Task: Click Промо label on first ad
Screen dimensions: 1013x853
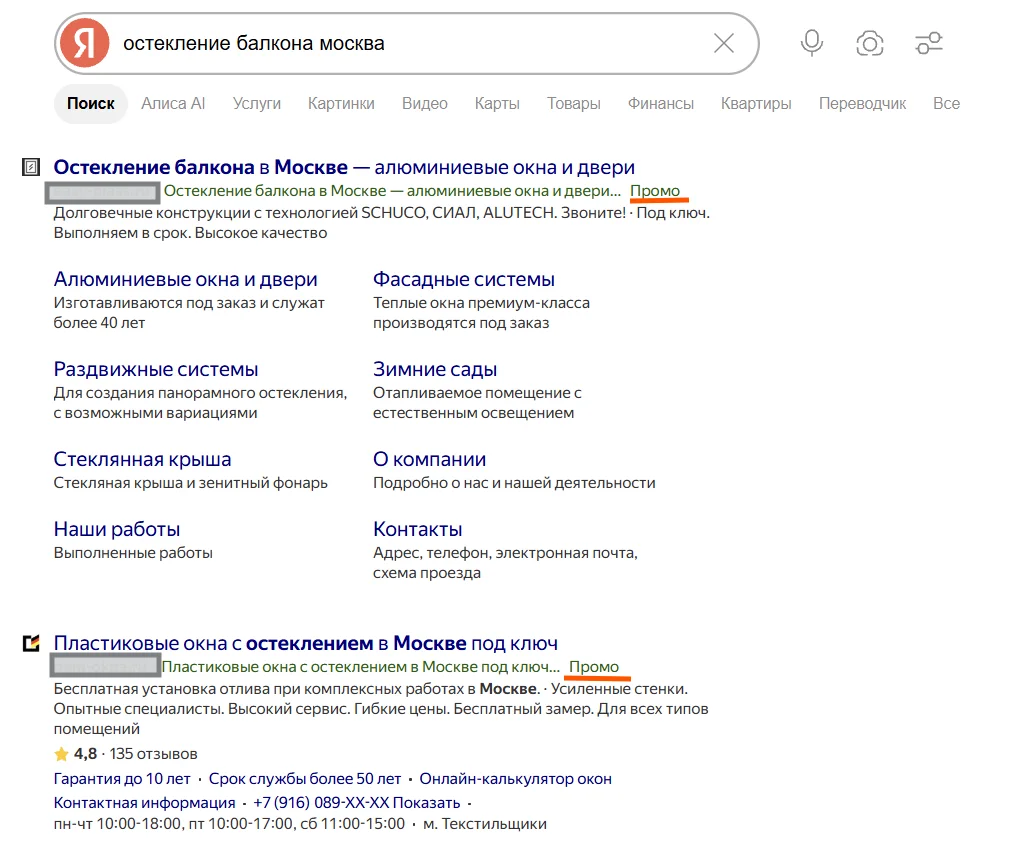Action: [x=655, y=191]
